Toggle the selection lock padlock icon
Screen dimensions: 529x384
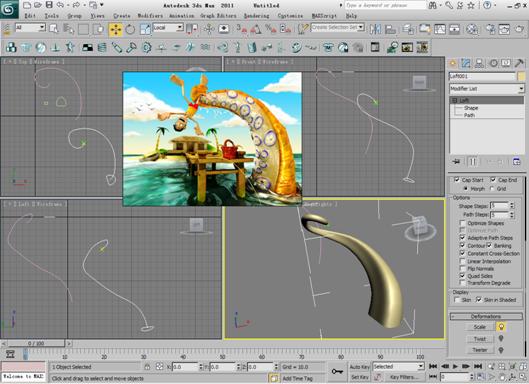click(147, 367)
